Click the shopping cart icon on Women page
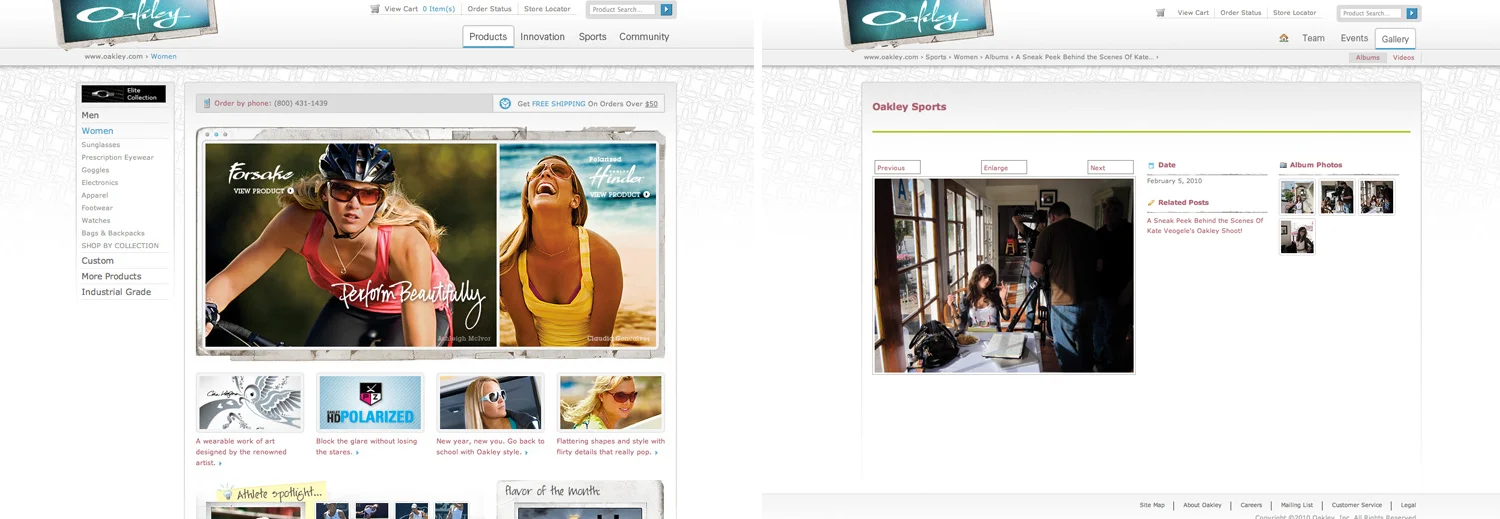 pyautogui.click(x=375, y=9)
